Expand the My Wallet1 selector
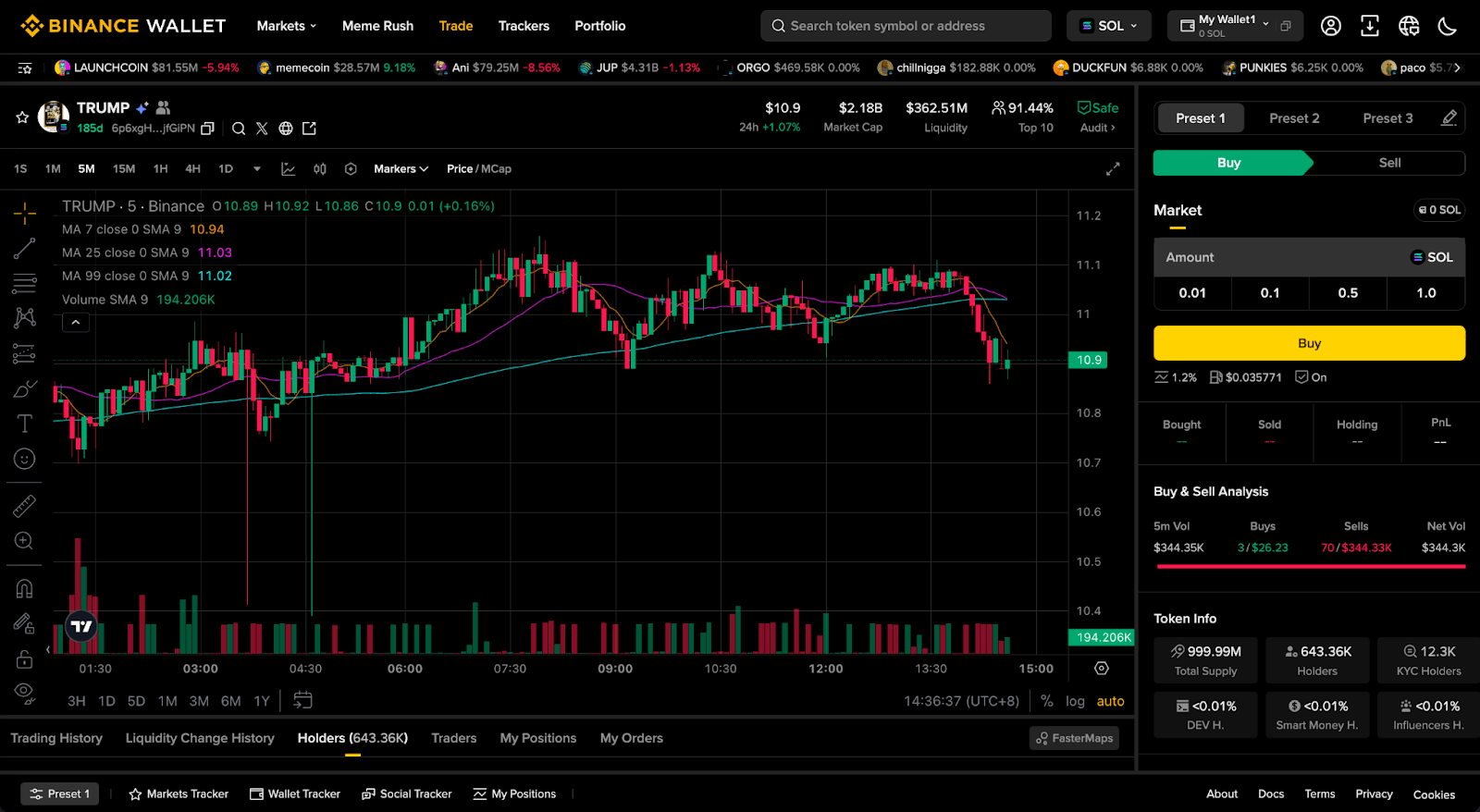Image resolution: width=1480 pixels, height=812 pixels. pyautogui.click(x=1236, y=26)
